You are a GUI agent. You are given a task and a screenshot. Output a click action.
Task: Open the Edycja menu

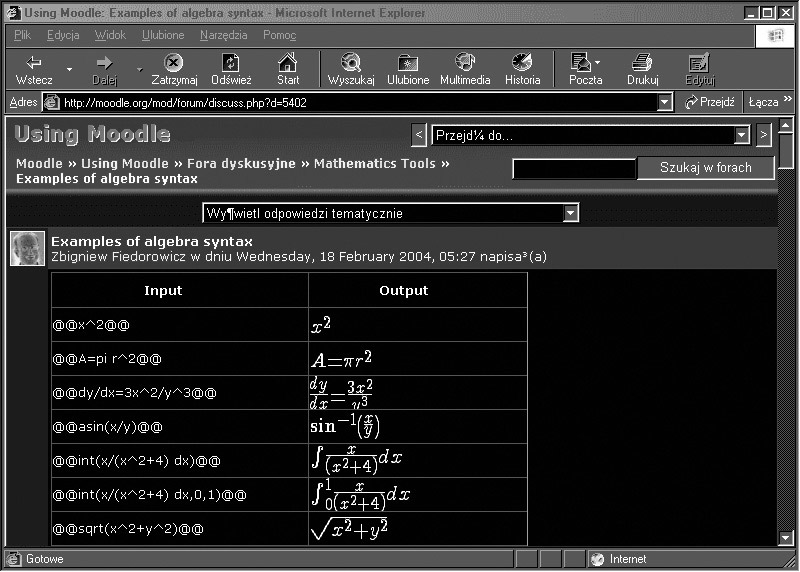[63, 35]
